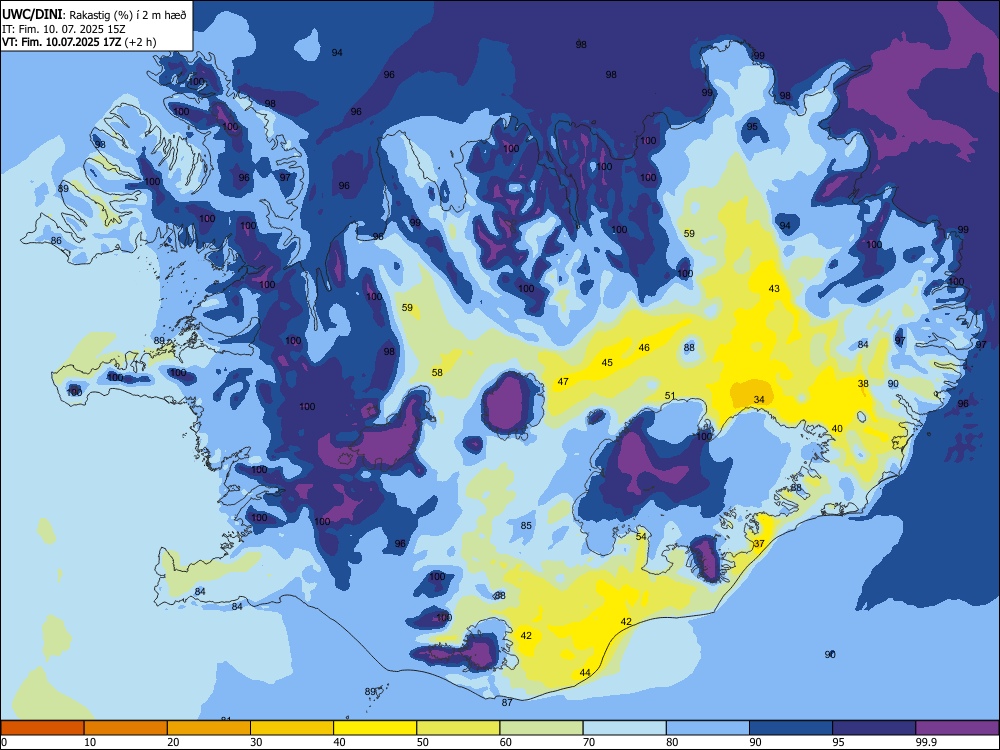Select the 80–90 light blue legend swatch

[708, 728]
